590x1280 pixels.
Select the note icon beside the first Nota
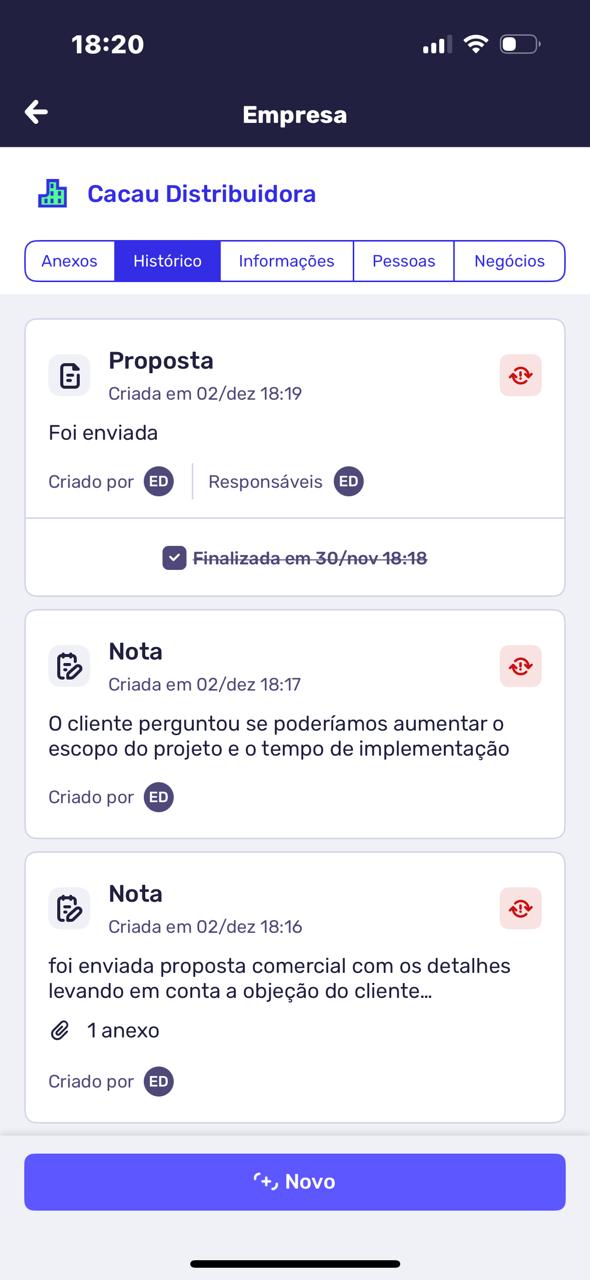(x=68, y=664)
